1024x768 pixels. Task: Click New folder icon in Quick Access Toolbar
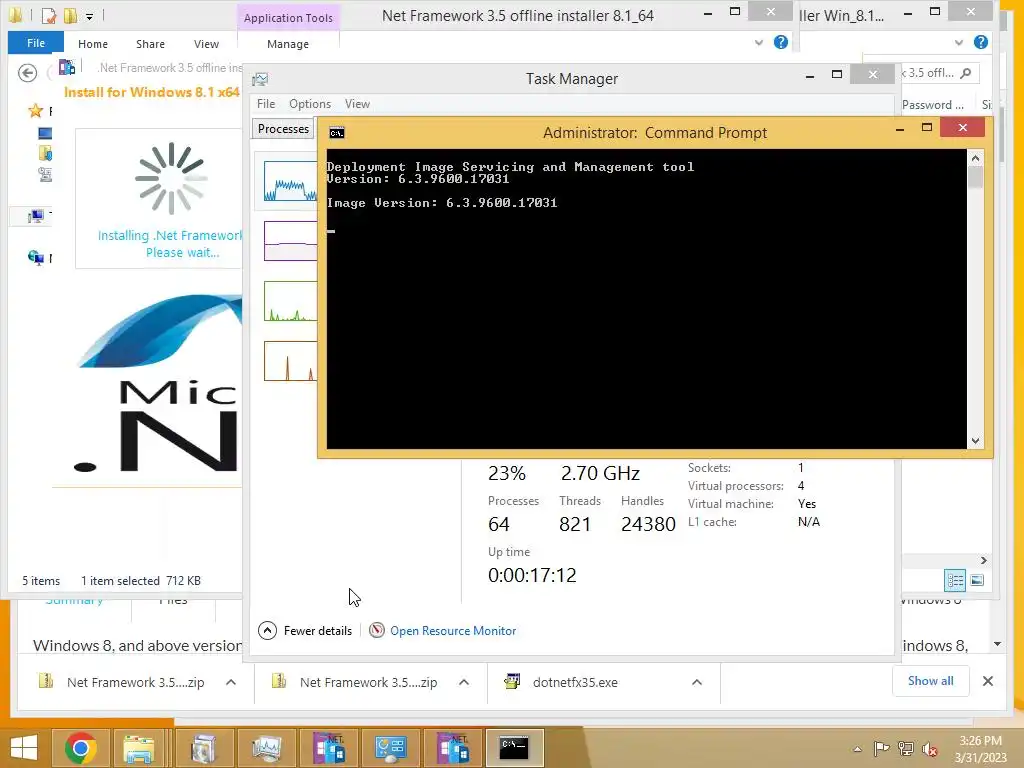[70, 15]
